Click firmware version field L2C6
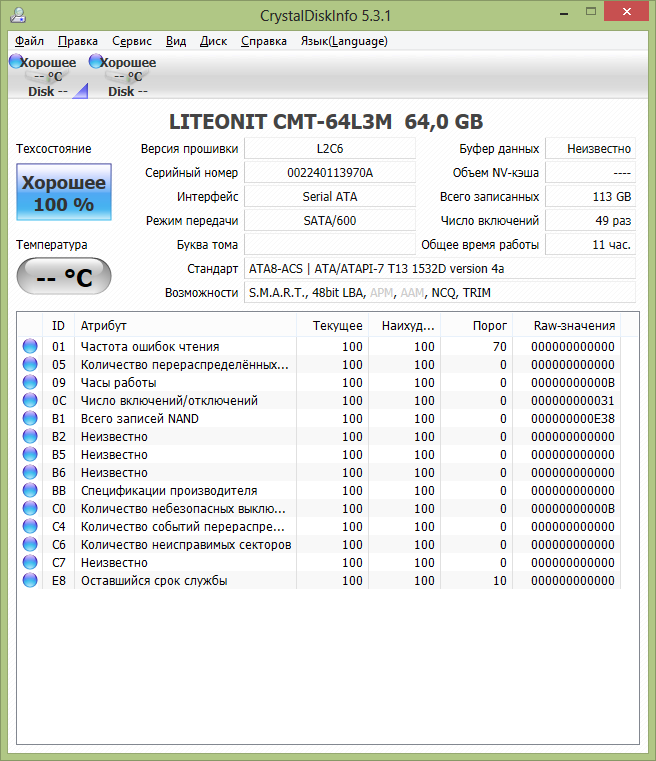Screen dimensions: 656x761 pos(330,149)
